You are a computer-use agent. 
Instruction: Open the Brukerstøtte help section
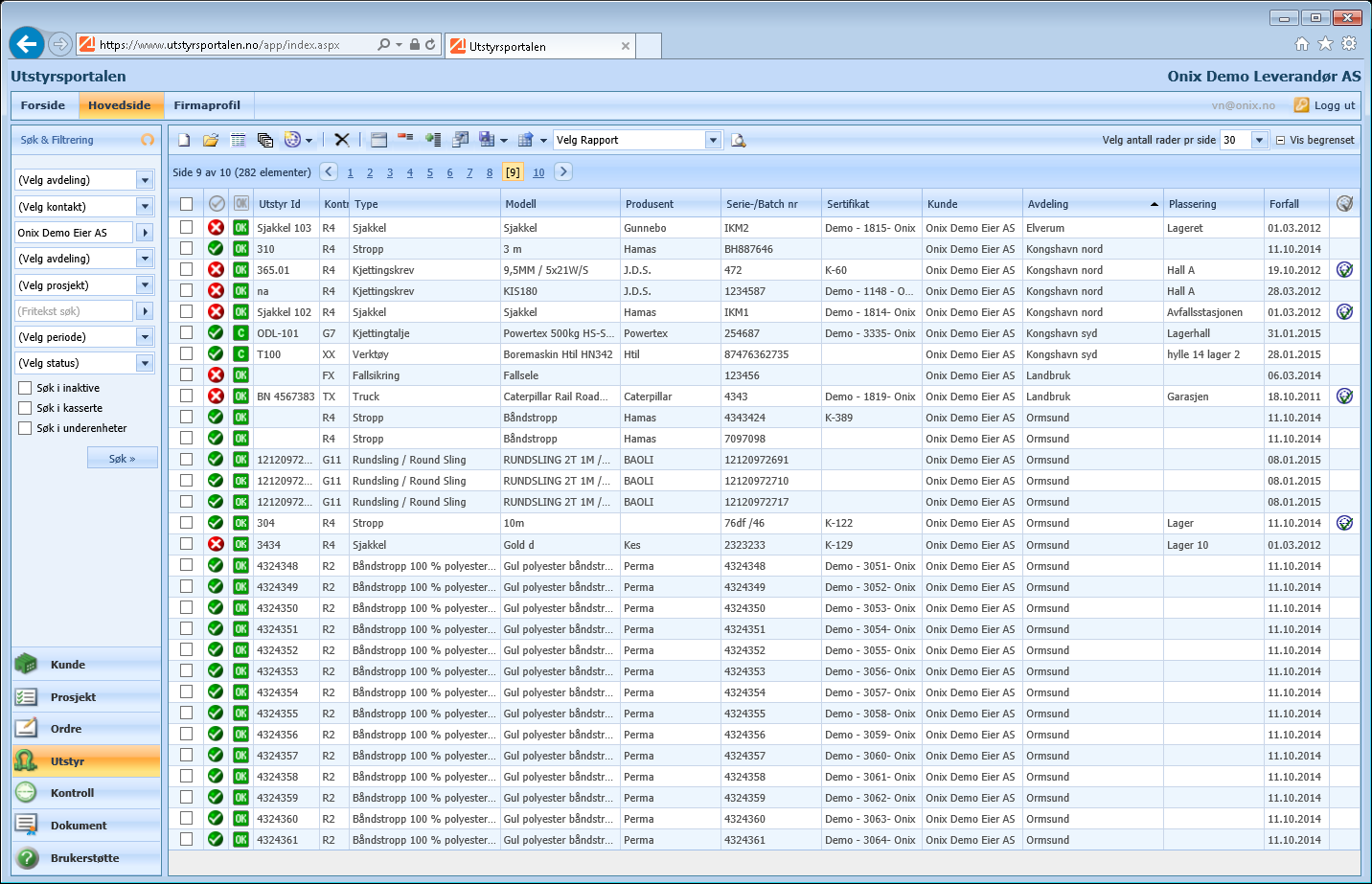point(86,858)
